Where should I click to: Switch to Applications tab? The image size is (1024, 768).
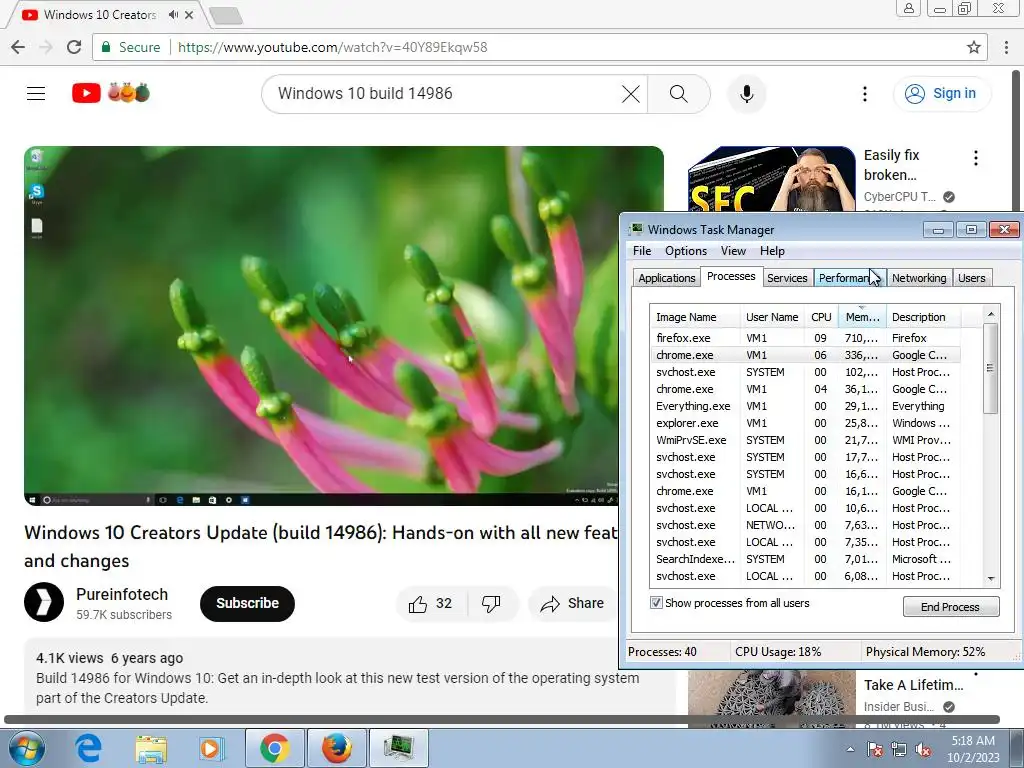(666, 278)
